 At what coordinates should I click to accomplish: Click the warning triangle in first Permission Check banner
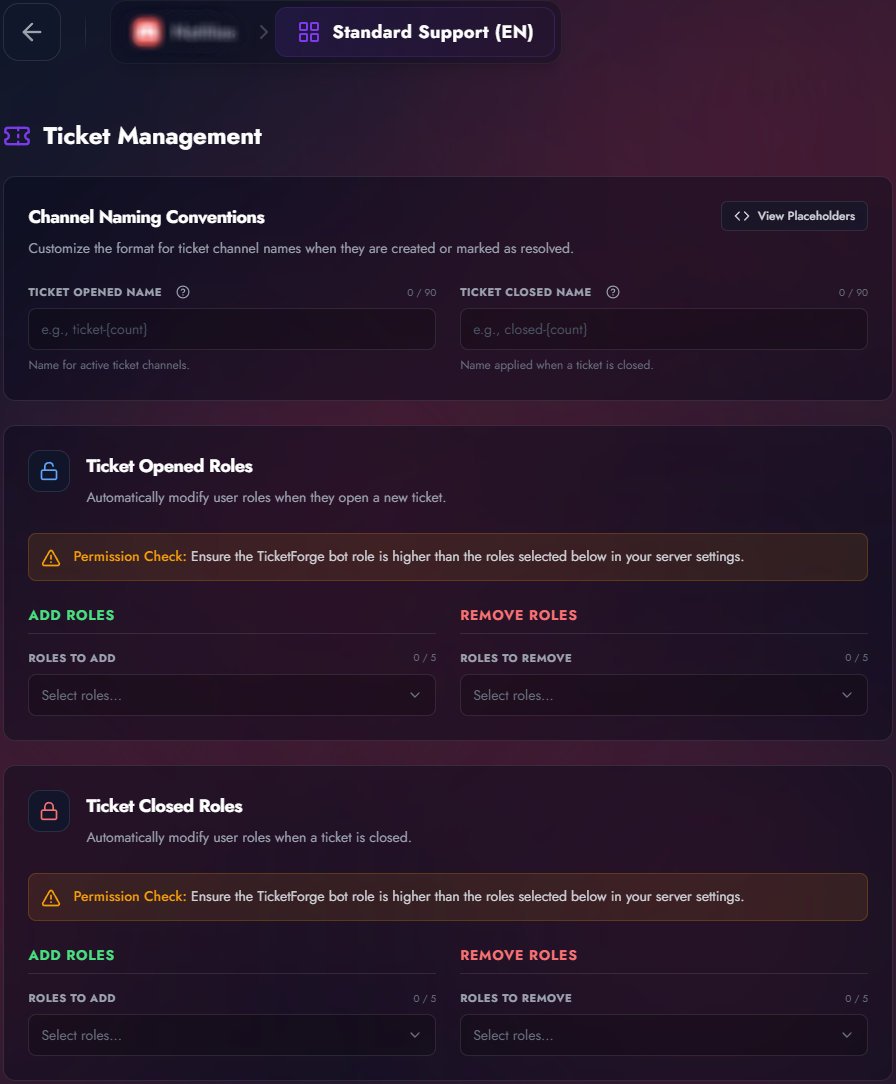51,557
